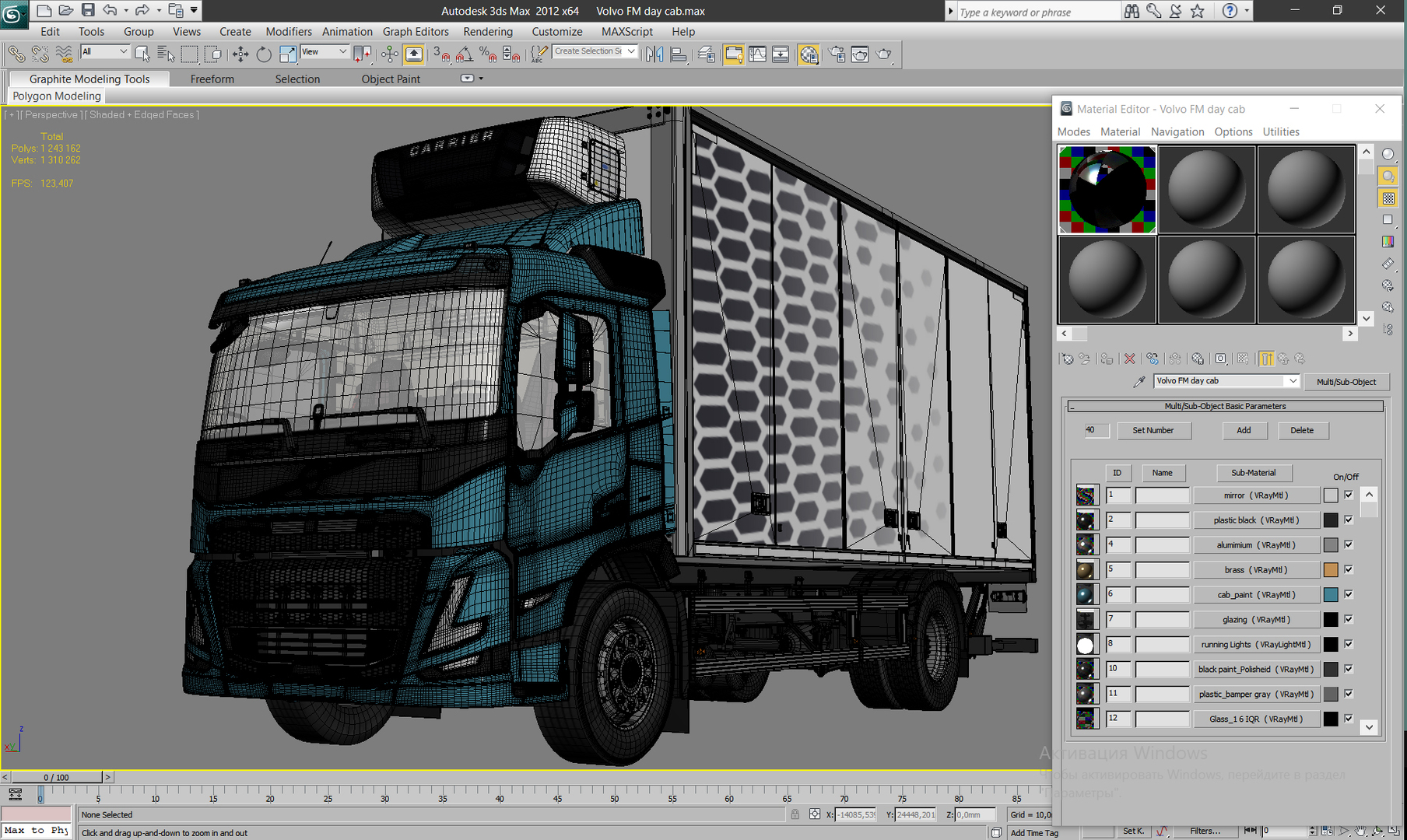The height and width of the screenshot is (840, 1407).
Task: Collapse Multi/Sub-Object Basic Parameters rollout
Action: tap(1226, 406)
